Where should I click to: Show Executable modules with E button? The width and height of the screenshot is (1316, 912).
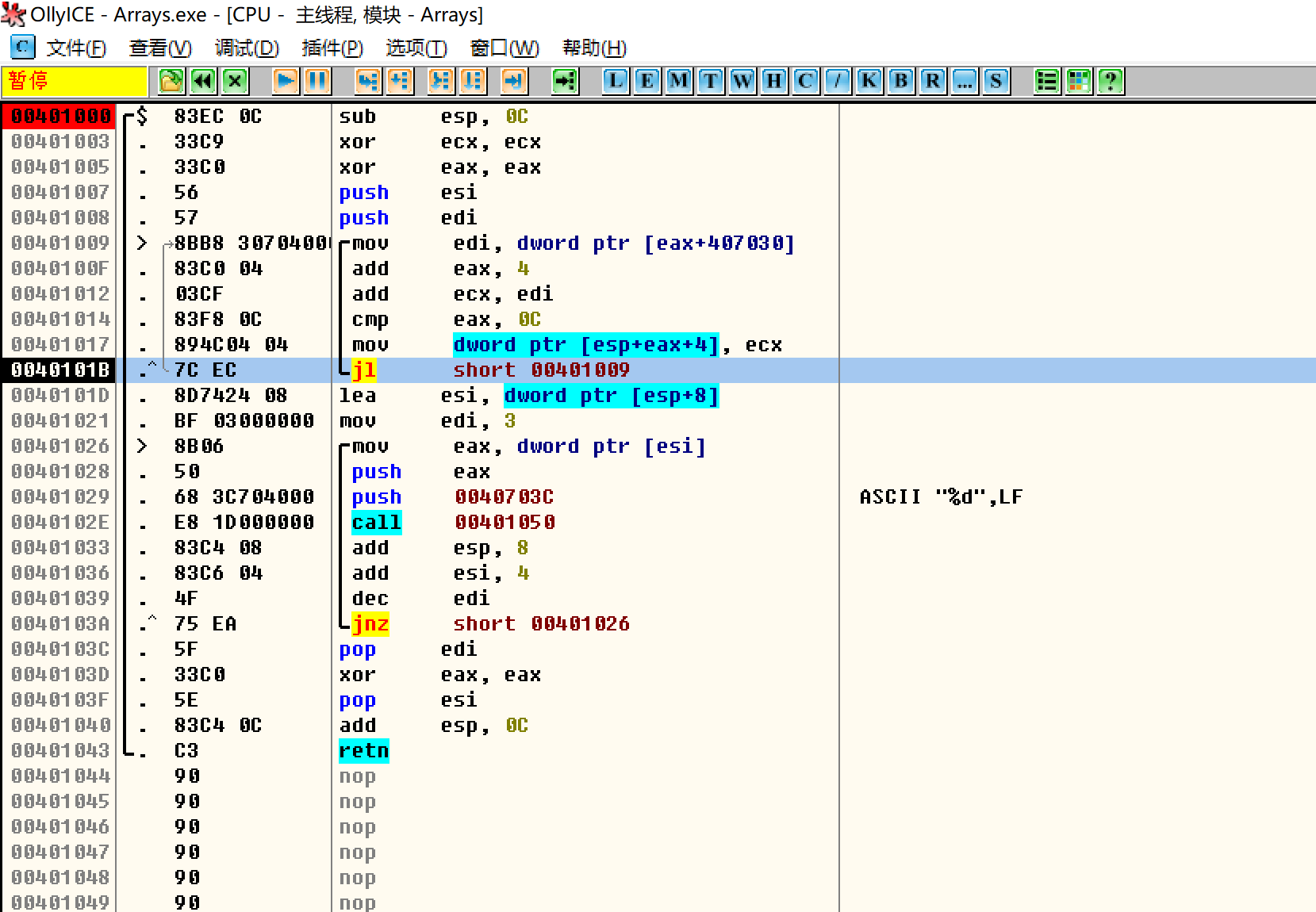tap(647, 81)
